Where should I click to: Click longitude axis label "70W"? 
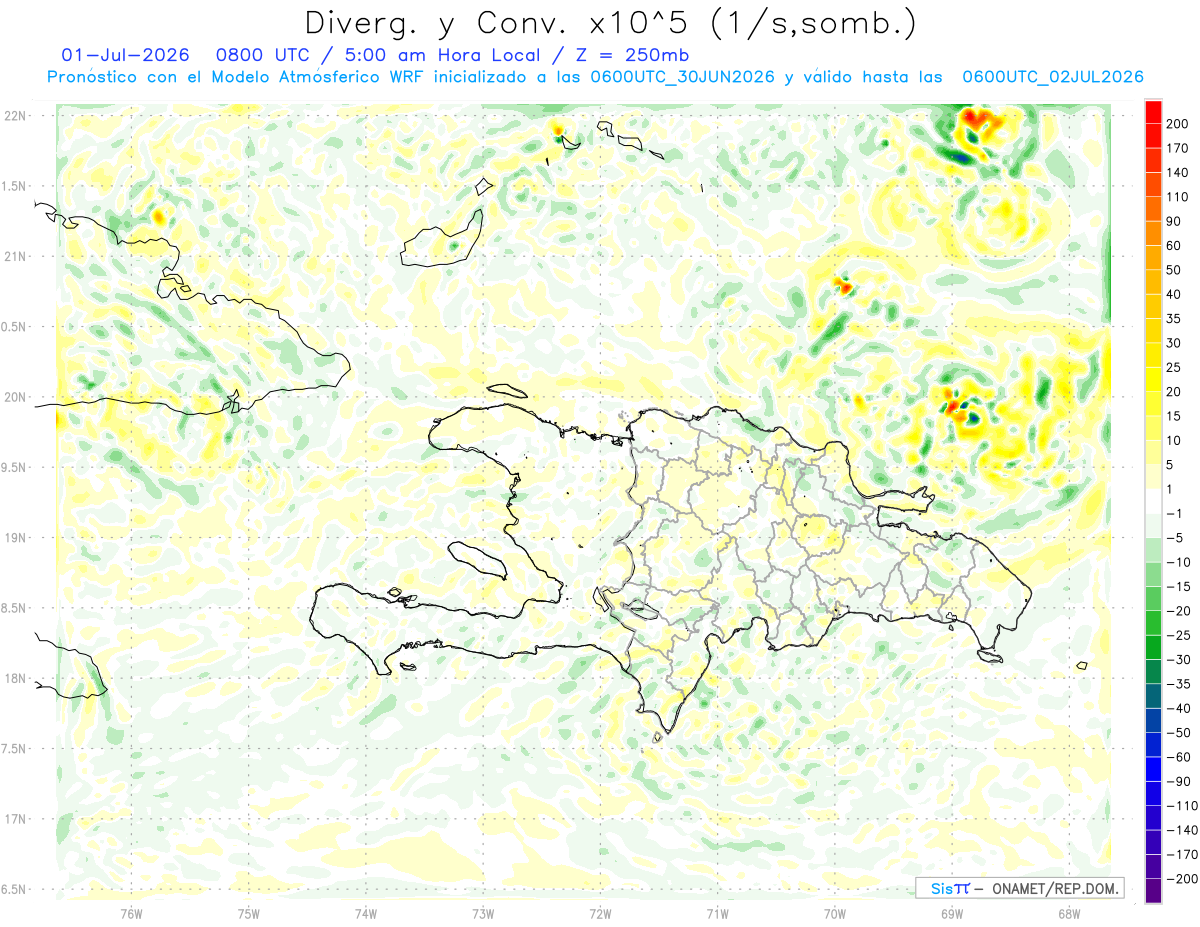[x=835, y=913]
